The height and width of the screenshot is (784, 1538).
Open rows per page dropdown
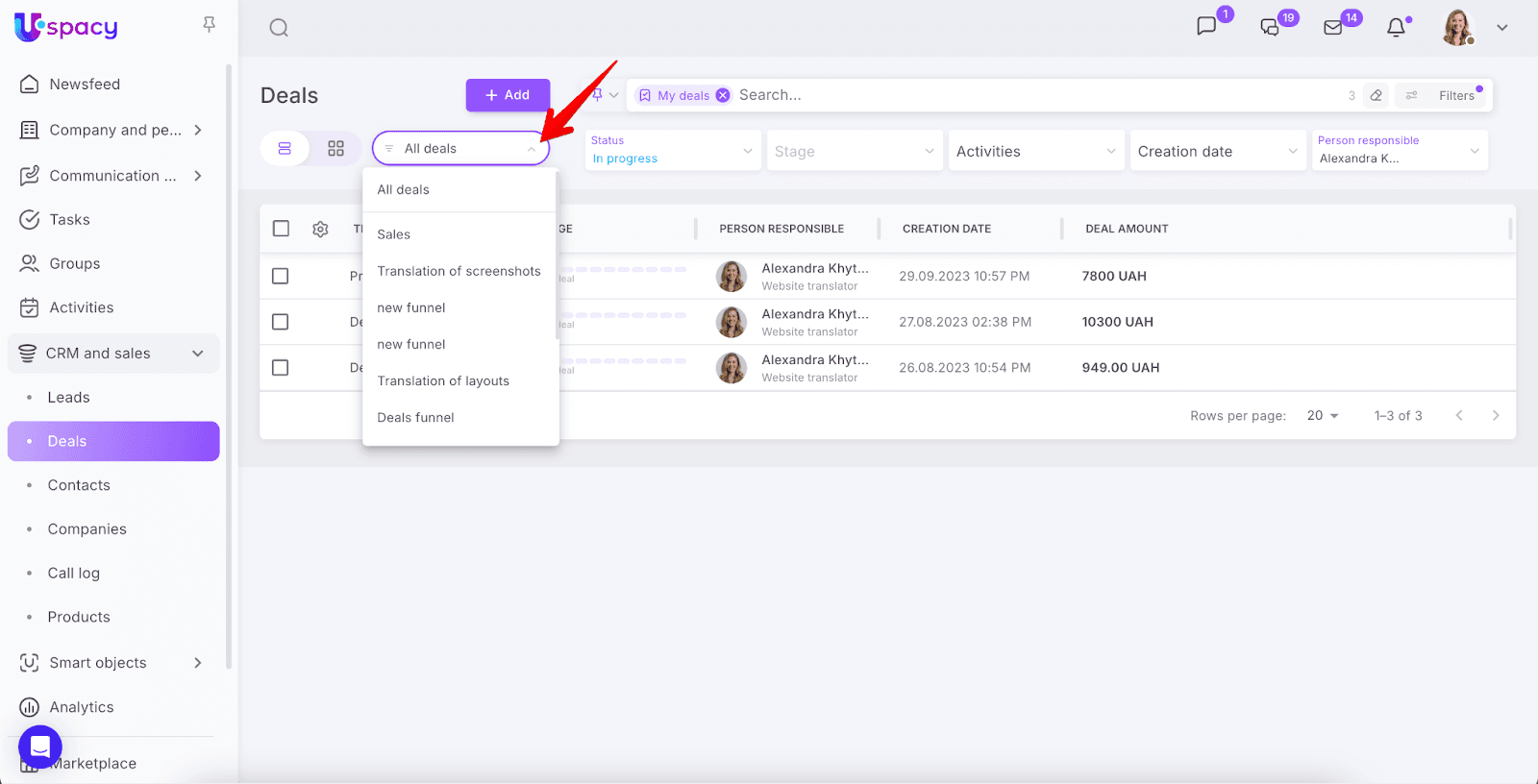tap(1323, 416)
